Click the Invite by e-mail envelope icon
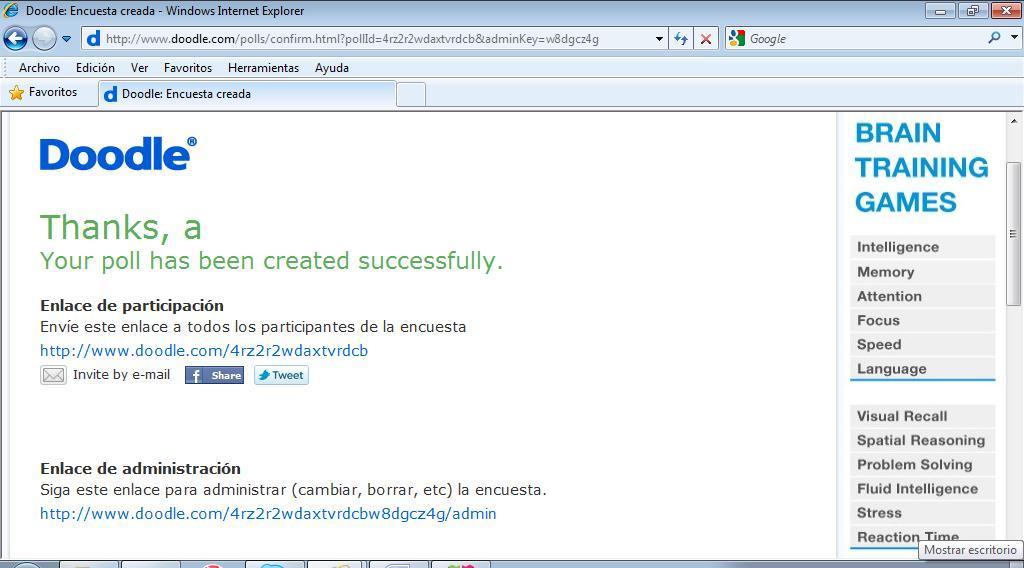The width and height of the screenshot is (1024, 568). coord(53,375)
